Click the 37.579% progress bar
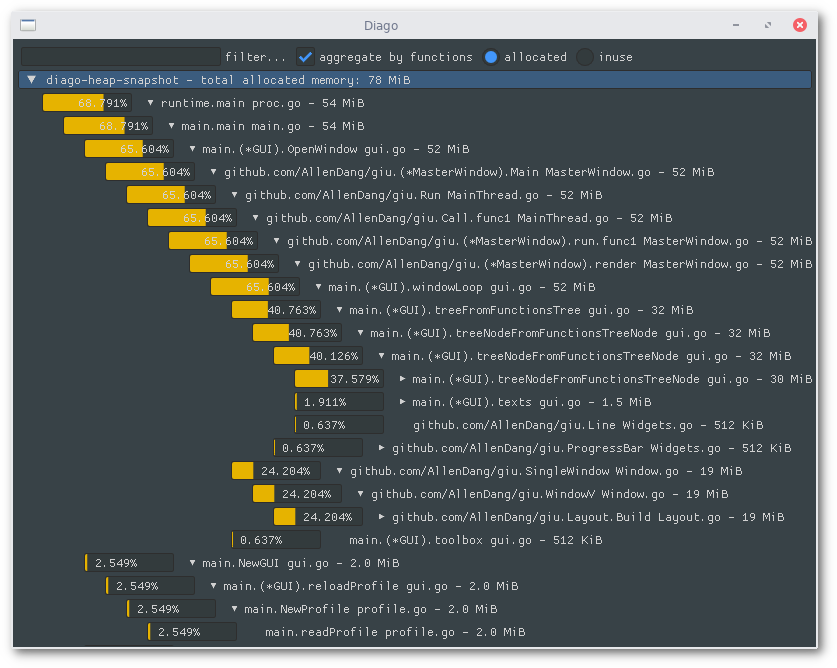837x668 pixels. coord(339,379)
